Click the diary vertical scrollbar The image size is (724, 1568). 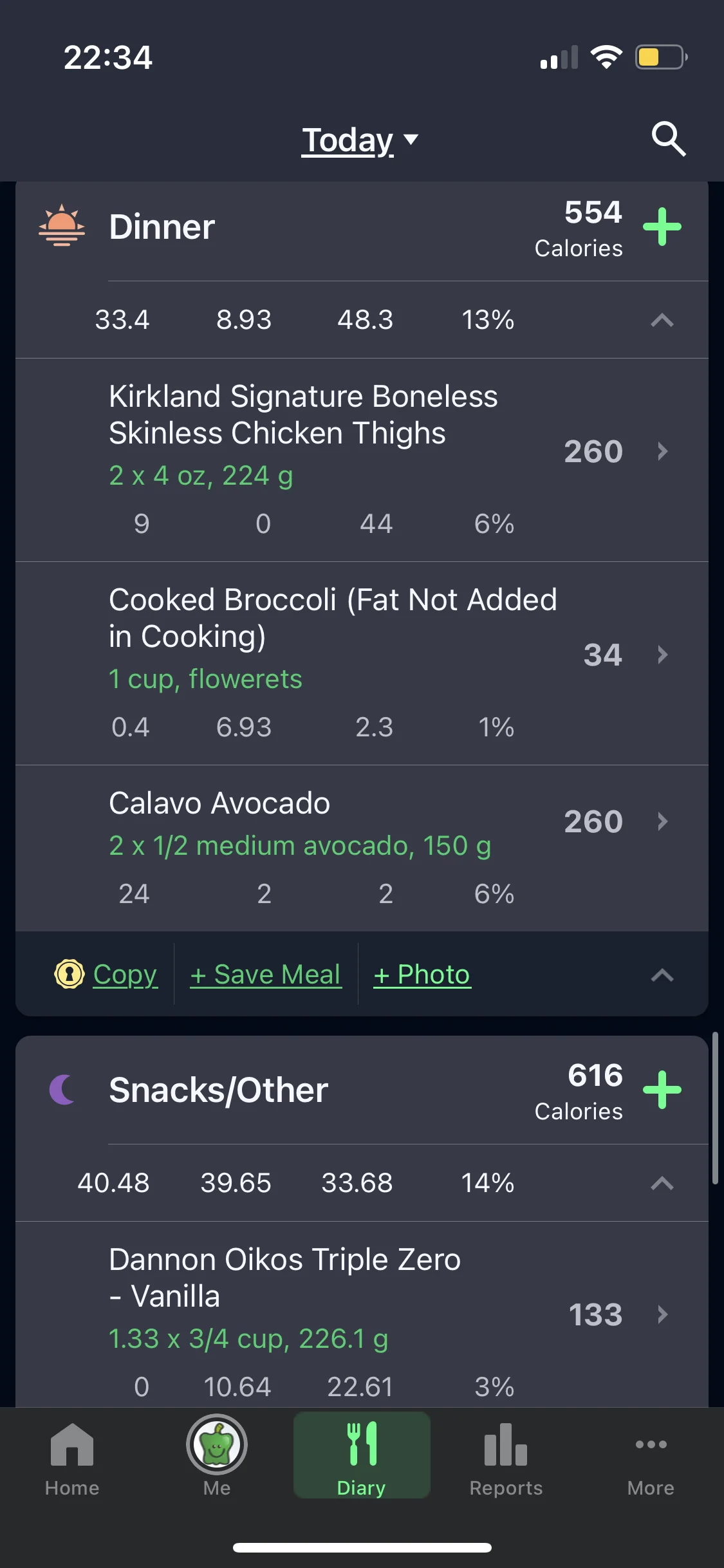click(x=715, y=1108)
